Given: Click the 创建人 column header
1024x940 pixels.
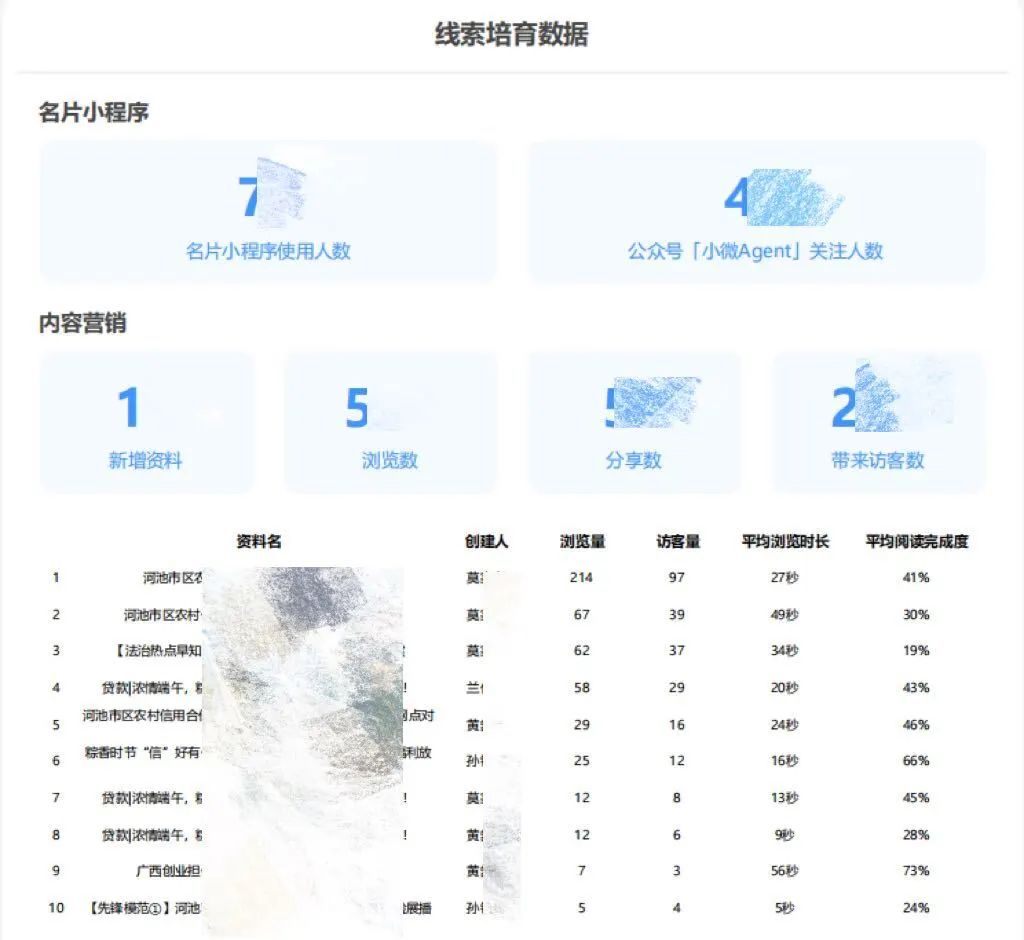Looking at the screenshot, I should pyautogui.click(x=486, y=542).
